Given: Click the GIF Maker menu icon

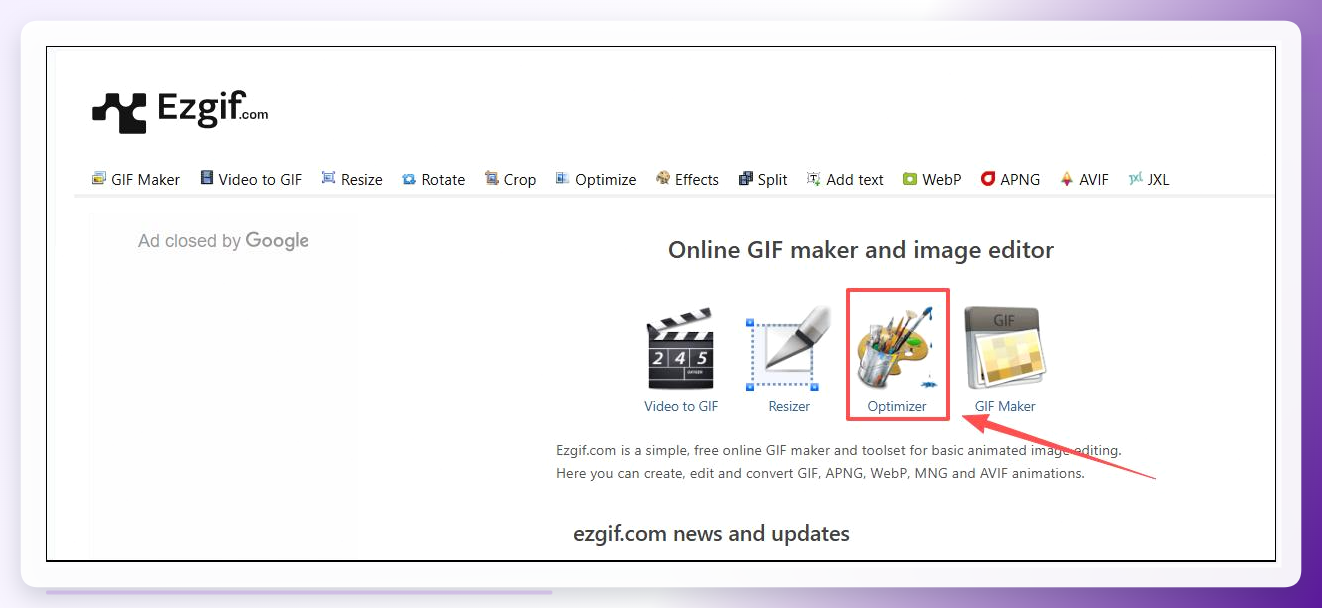Looking at the screenshot, I should 98,179.
